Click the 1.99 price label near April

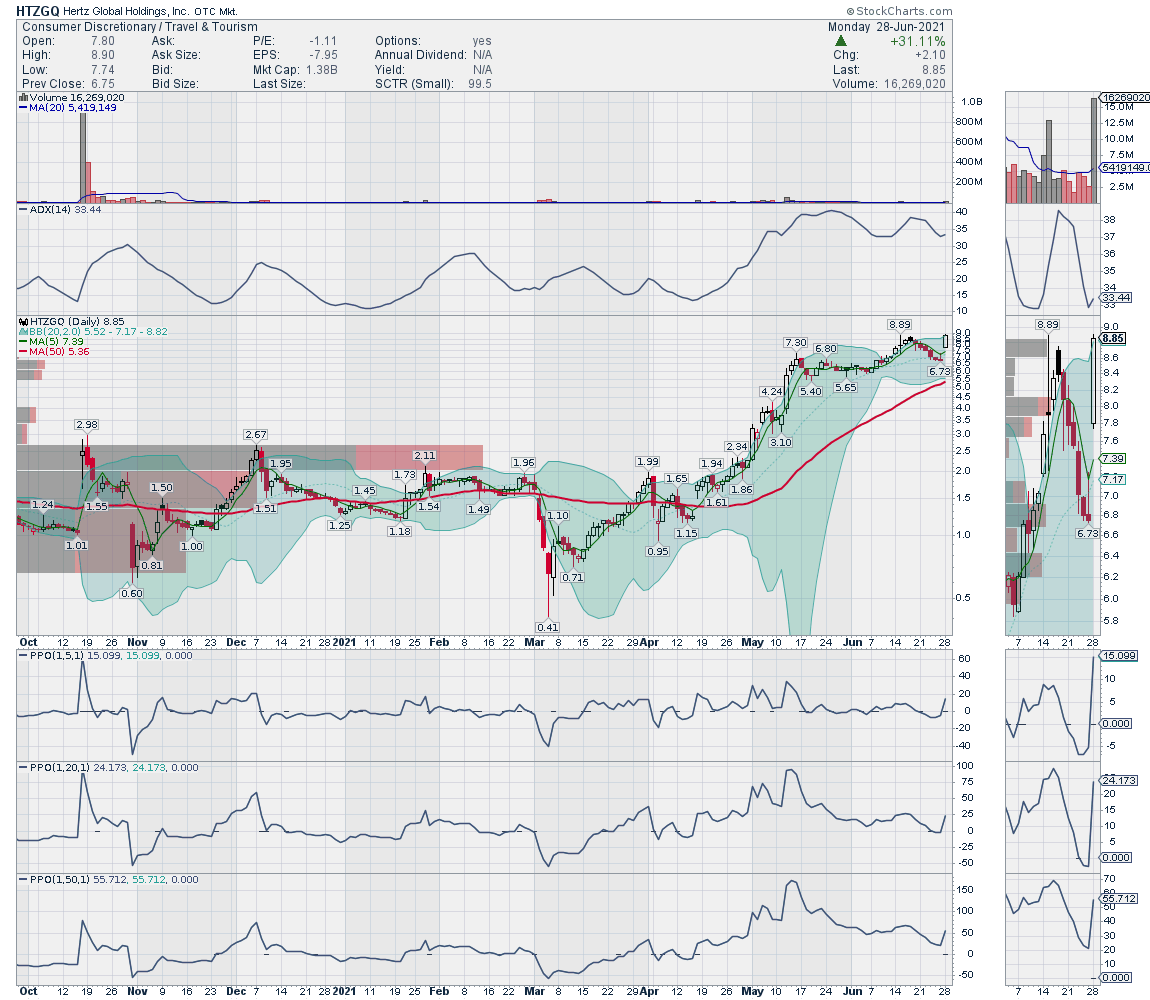point(648,461)
